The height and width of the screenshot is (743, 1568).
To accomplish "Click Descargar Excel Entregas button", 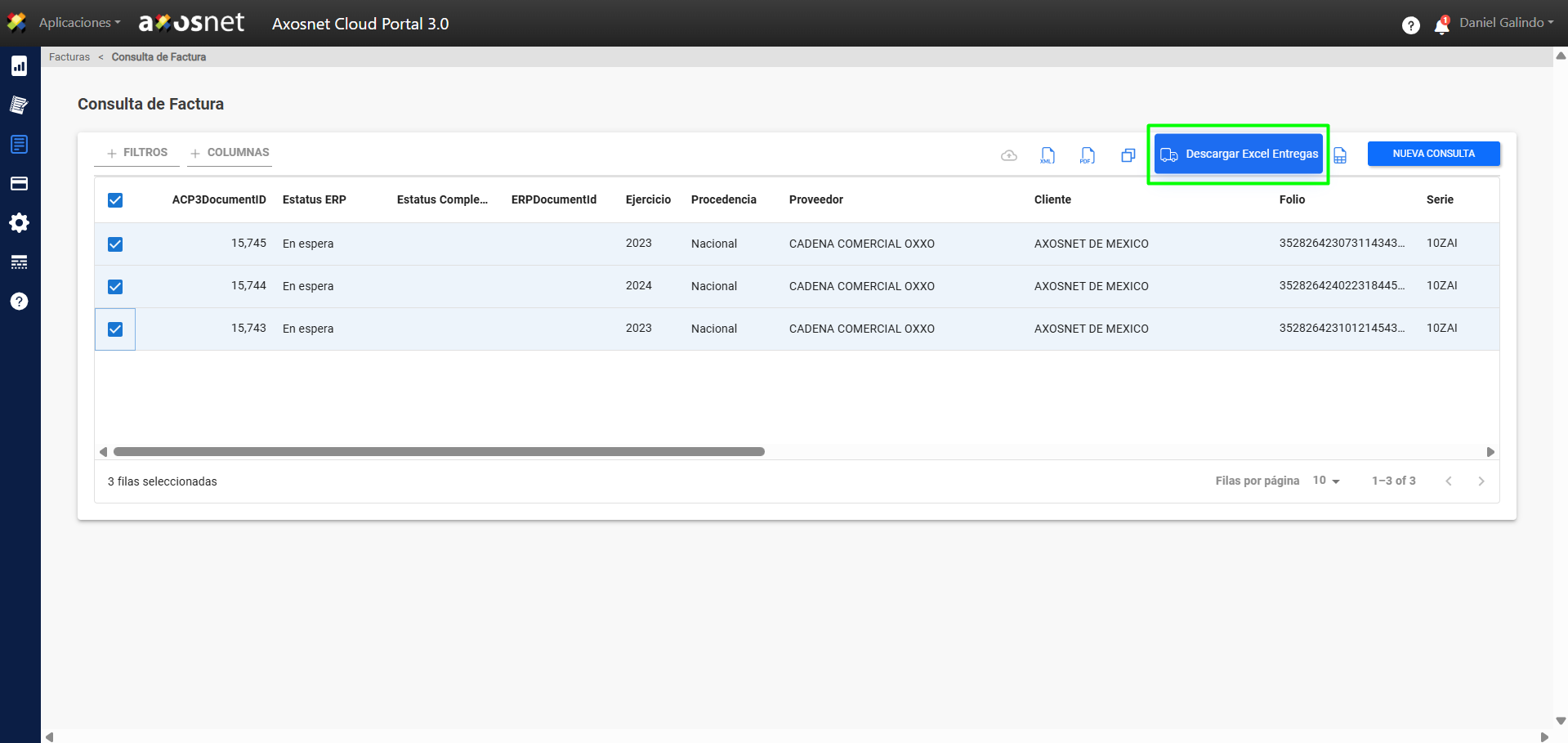I will pos(1238,154).
